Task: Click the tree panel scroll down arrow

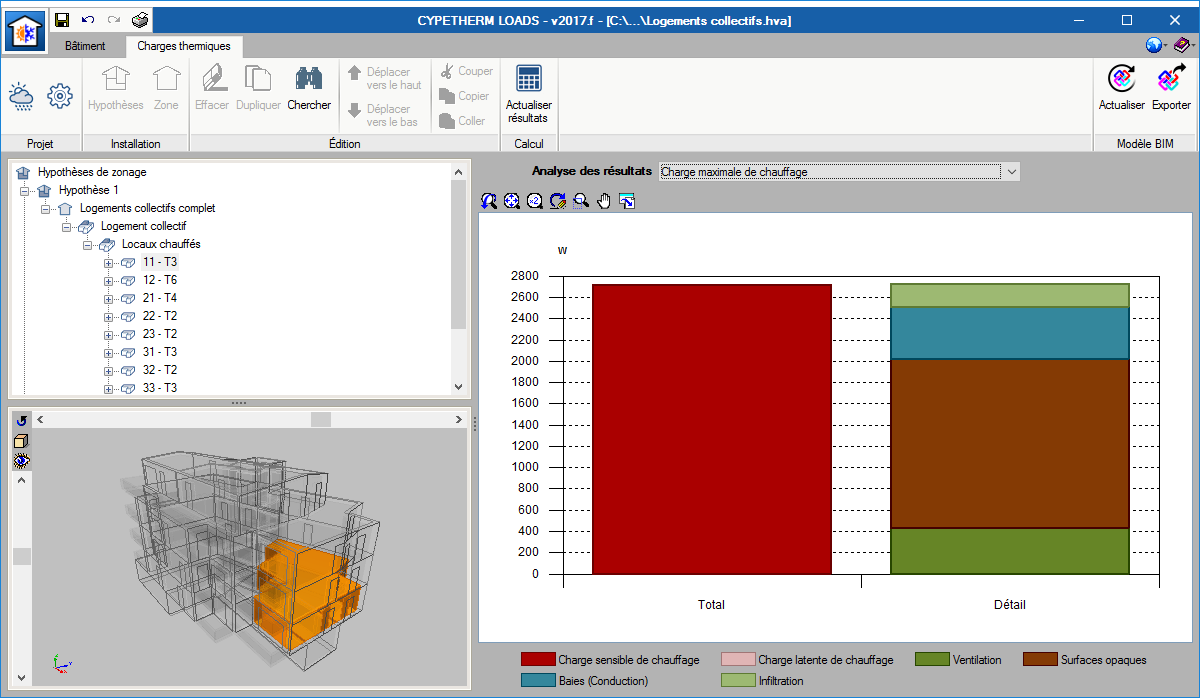Action: [x=458, y=387]
